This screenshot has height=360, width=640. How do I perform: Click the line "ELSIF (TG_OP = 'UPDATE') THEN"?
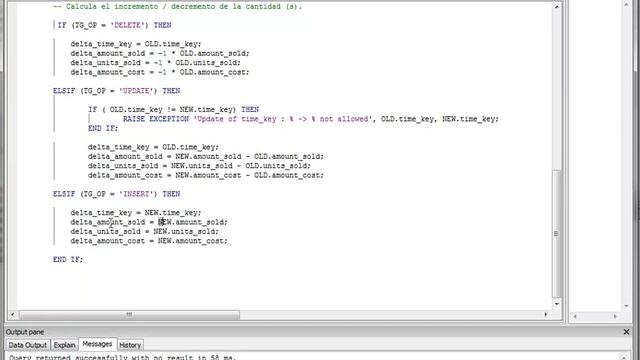116,91
